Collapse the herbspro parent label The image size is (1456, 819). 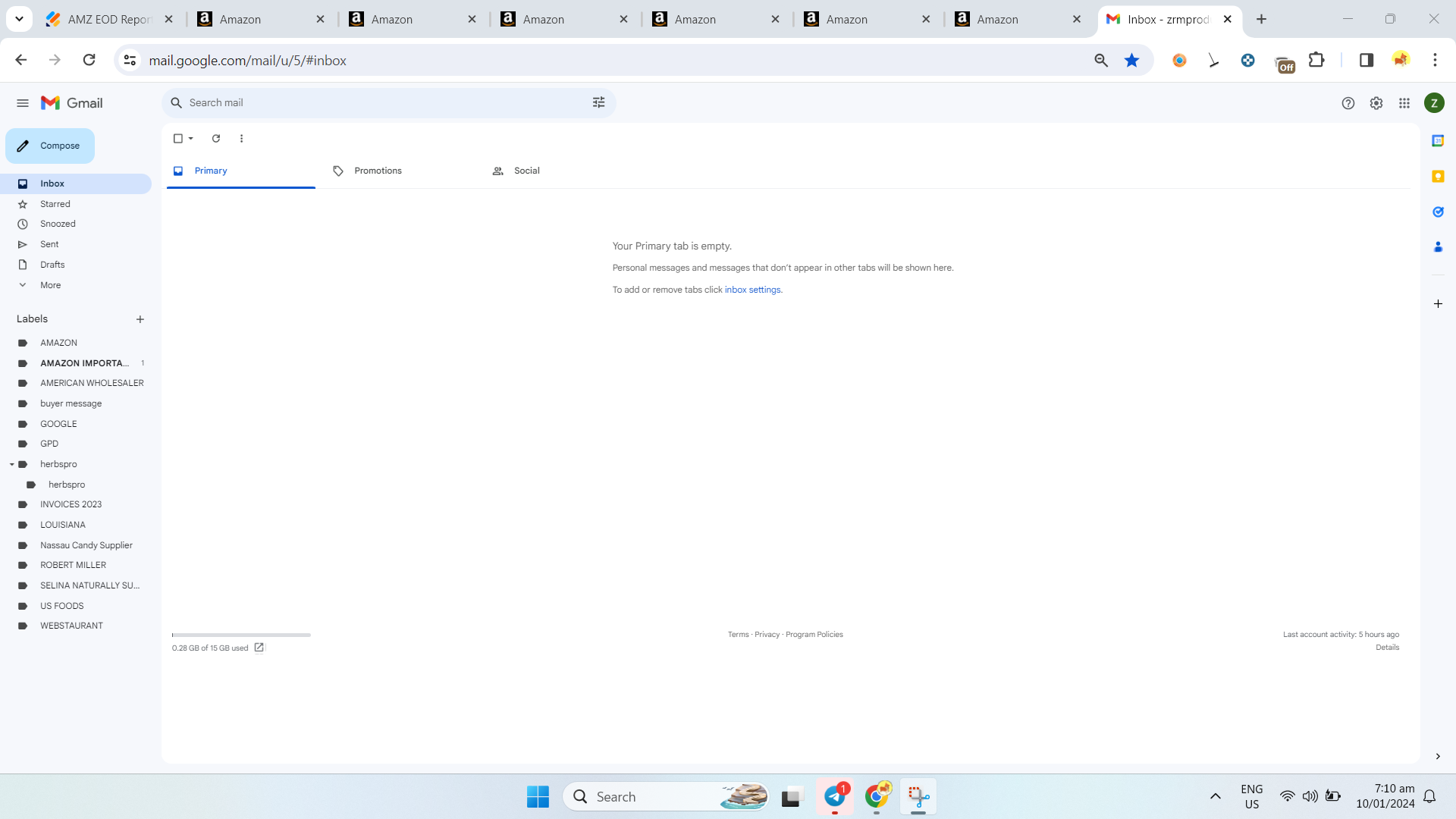point(12,464)
